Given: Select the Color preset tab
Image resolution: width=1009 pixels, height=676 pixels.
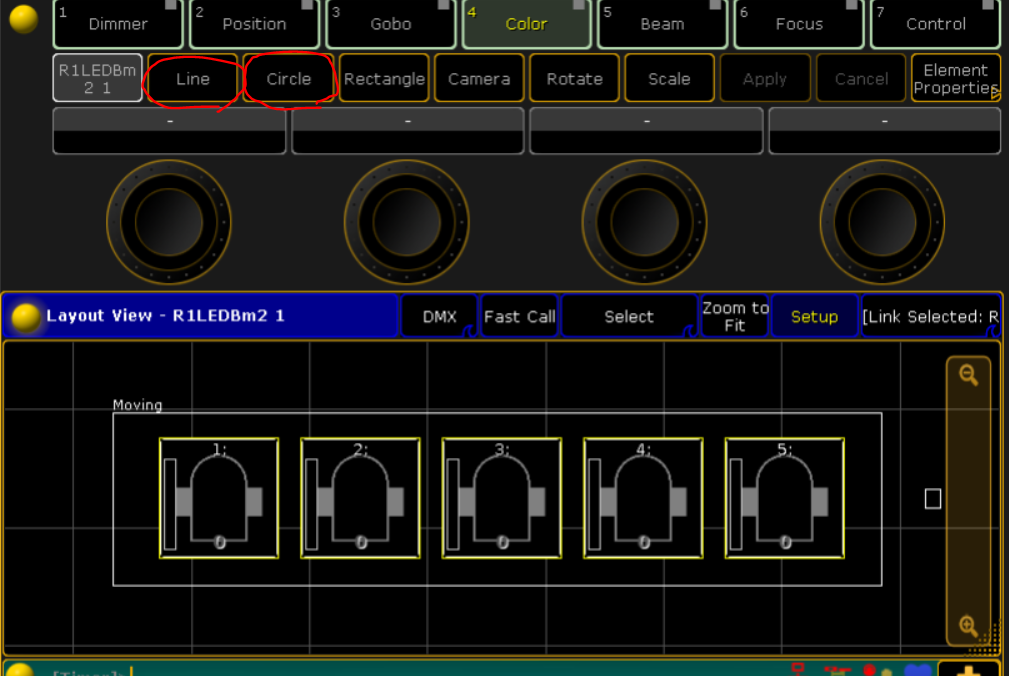Looking at the screenshot, I should coord(527,24).
